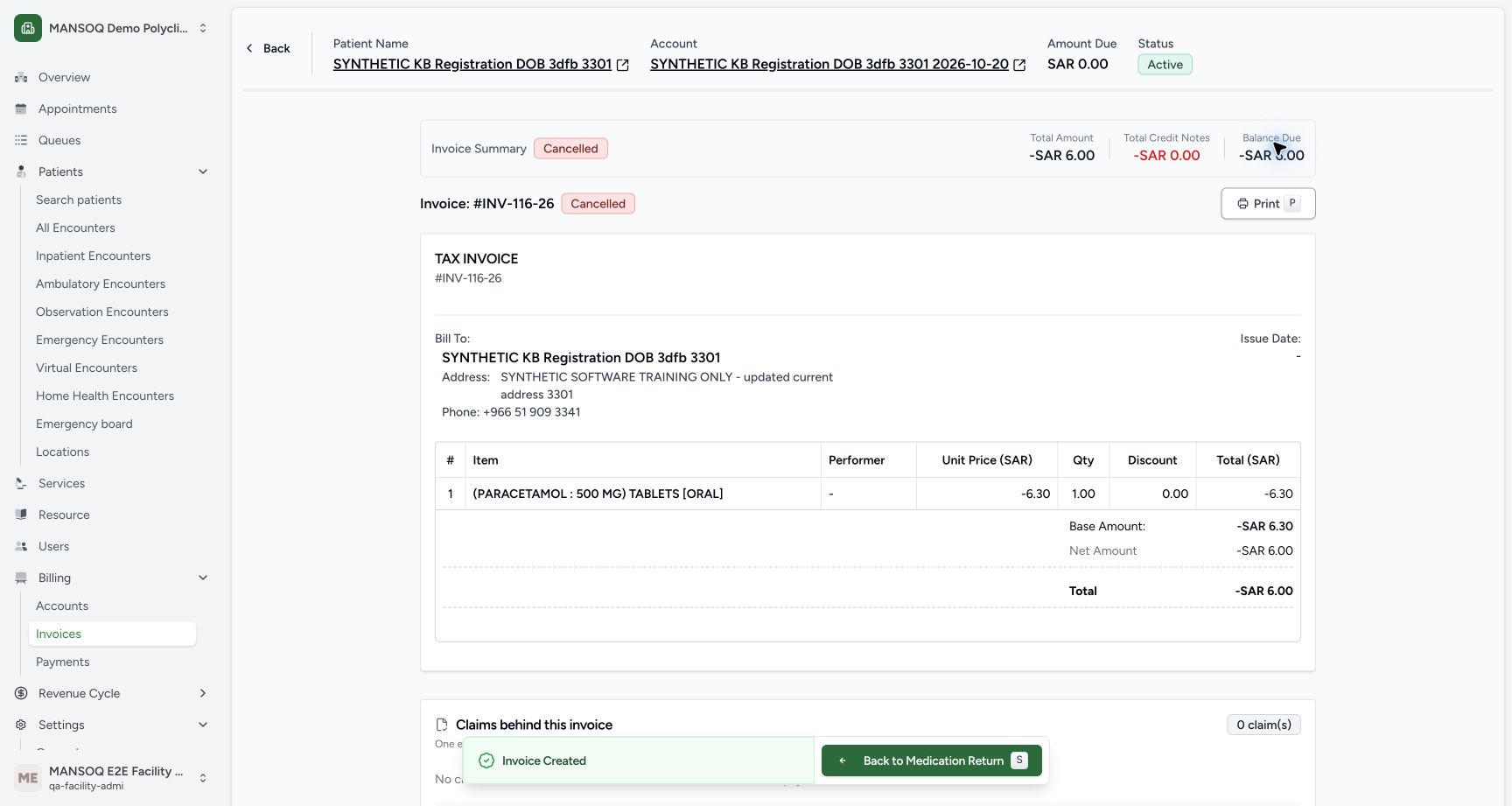Open the account link dated 2026-10-20

tap(829, 64)
